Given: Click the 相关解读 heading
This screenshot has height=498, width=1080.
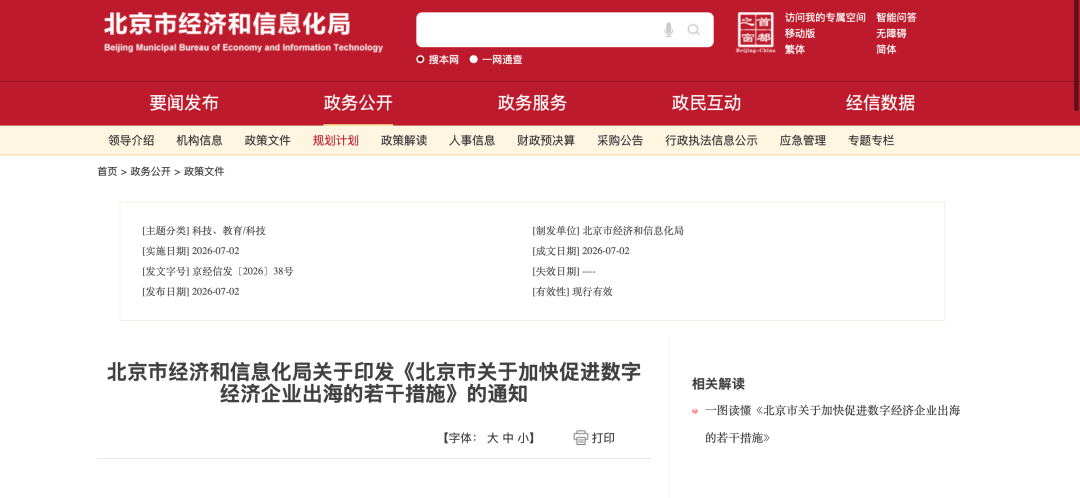Looking at the screenshot, I should click(718, 384).
